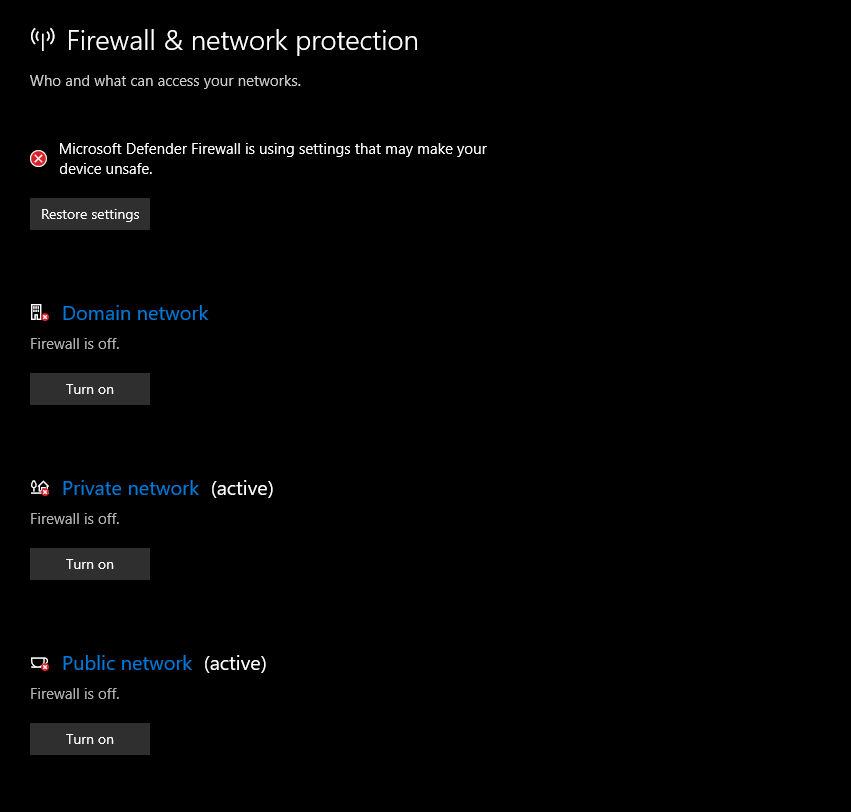The image size is (851, 812).
Task: Click the "Who and what can access" subtitle
Action: (165, 81)
